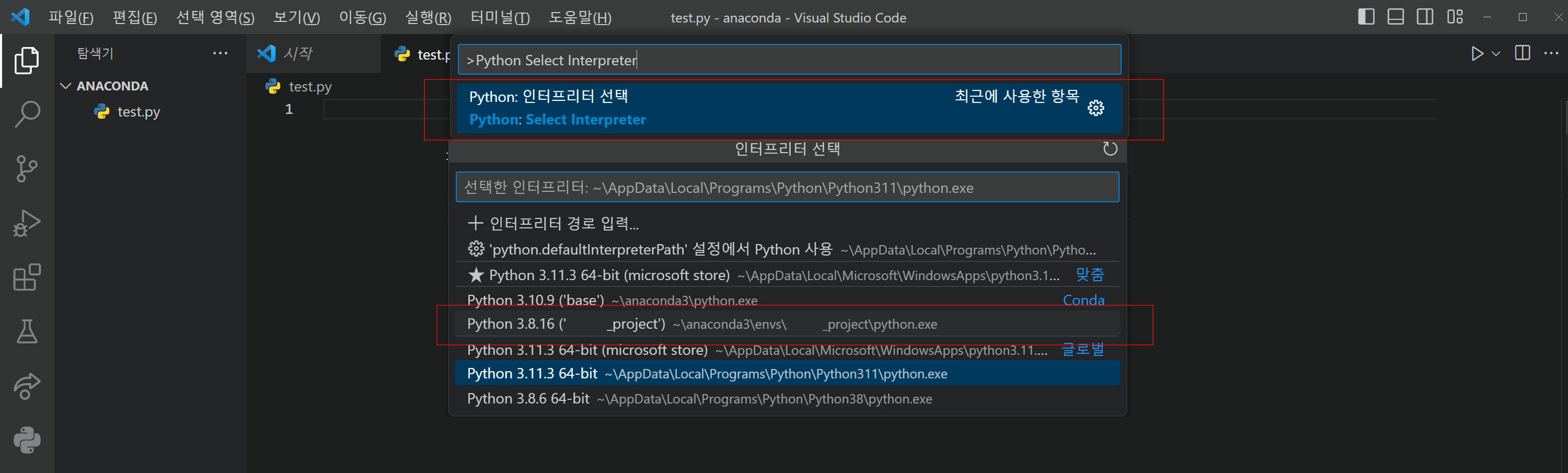Image resolution: width=1568 pixels, height=473 pixels.
Task: Click the 선택한 인터프리터 search field
Action: [x=787, y=187]
